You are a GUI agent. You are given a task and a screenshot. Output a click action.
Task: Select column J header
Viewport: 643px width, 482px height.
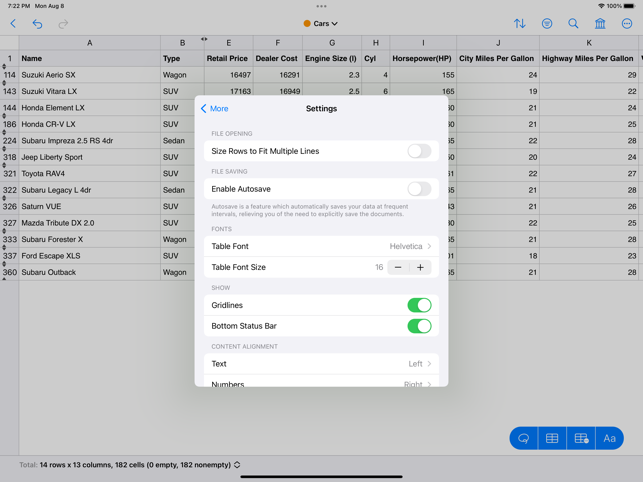[x=498, y=43]
